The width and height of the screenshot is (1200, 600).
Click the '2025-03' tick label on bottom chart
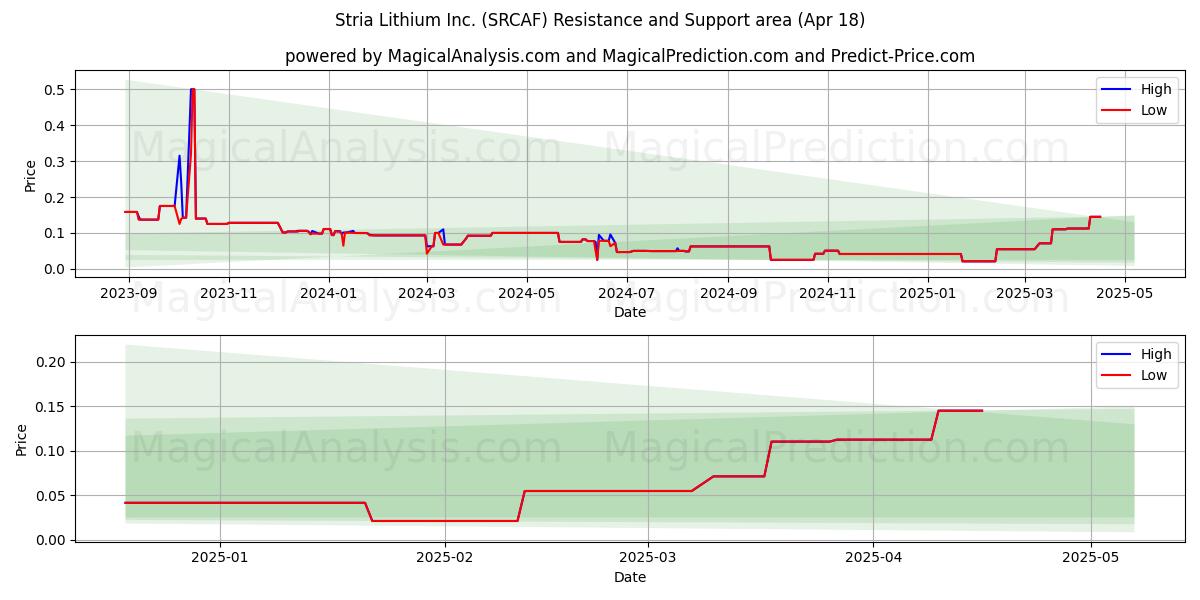pyautogui.click(x=648, y=558)
